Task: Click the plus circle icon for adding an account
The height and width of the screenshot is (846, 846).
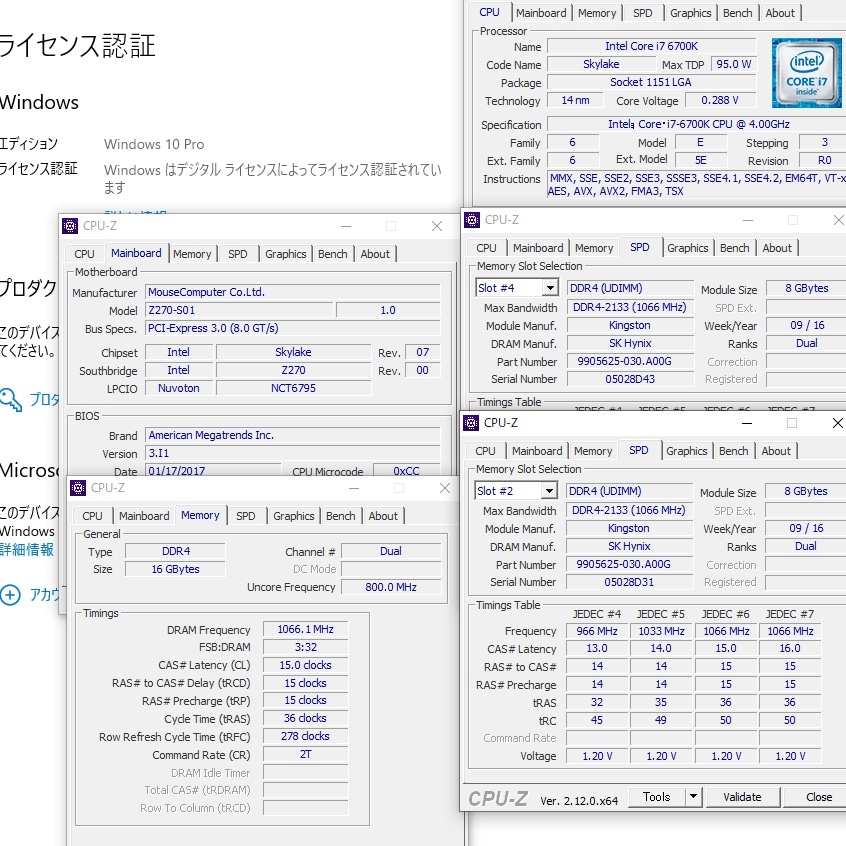Action: click(10, 595)
